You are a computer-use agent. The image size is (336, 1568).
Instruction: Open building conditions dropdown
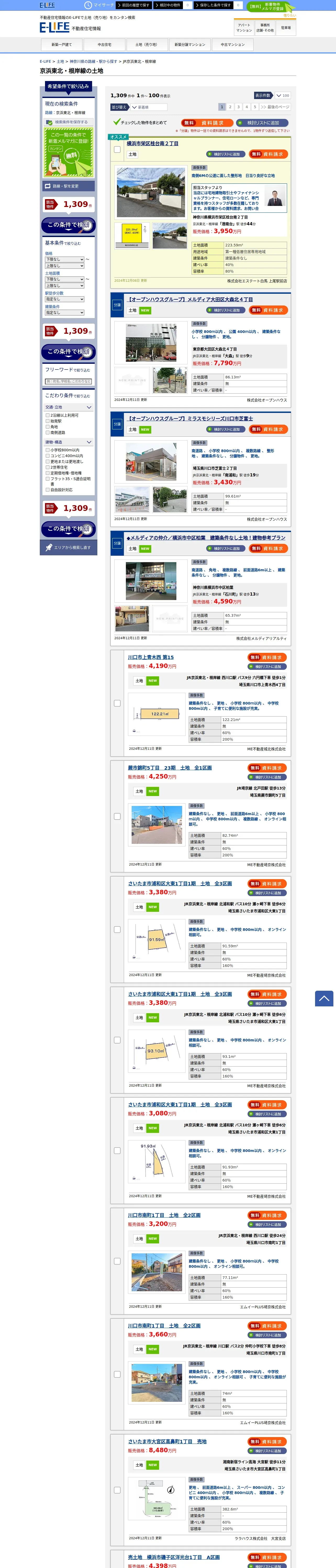[x=64, y=313]
